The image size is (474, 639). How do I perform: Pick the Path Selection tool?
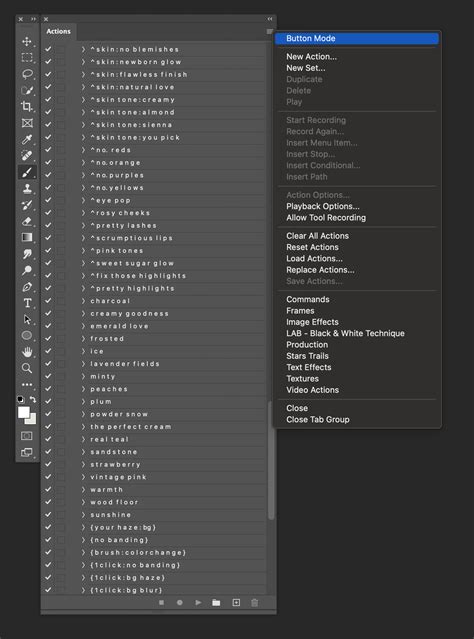click(27, 319)
